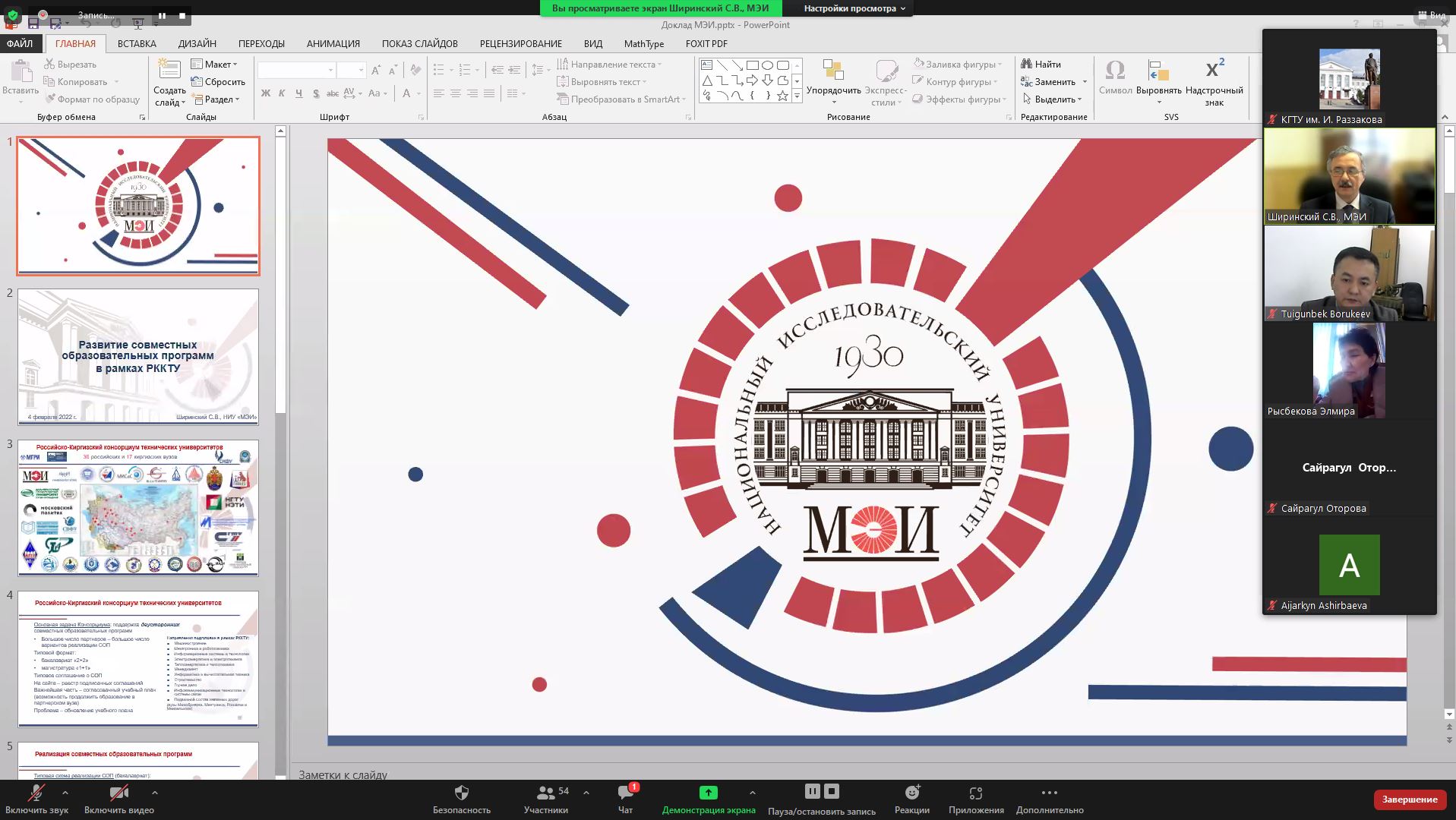Click the Cut (Вырезать) scissors icon
Image resolution: width=1456 pixels, height=820 pixels.
(49, 65)
